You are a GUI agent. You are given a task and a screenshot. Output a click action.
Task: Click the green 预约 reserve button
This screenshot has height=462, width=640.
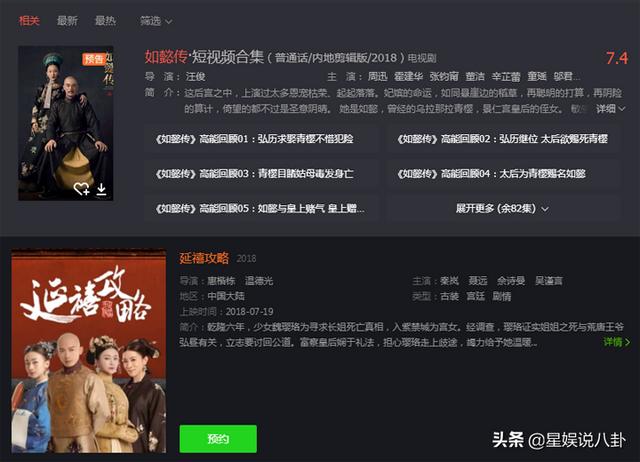[x=218, y=439]
